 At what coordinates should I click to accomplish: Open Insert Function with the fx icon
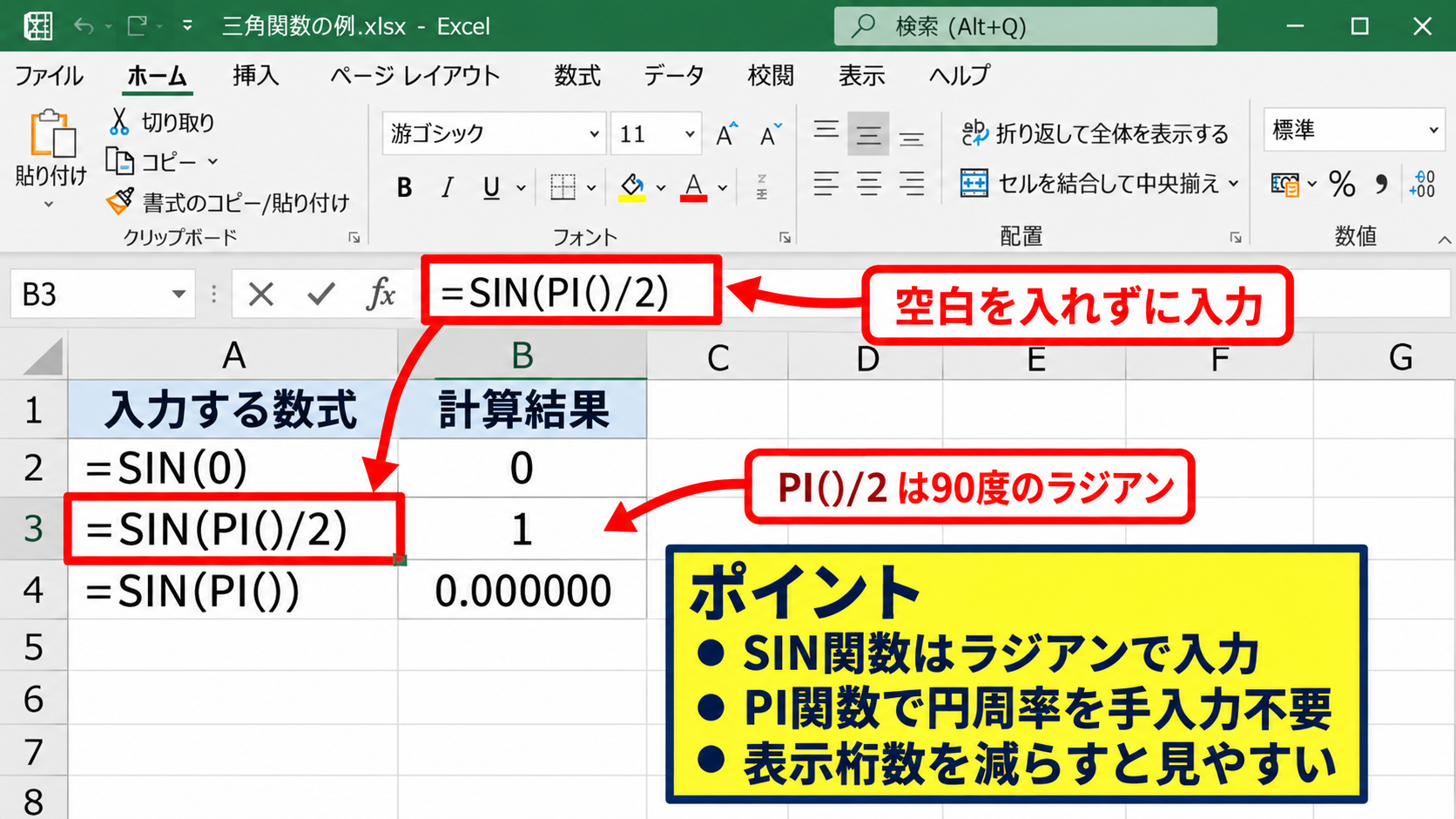point(381,294)
